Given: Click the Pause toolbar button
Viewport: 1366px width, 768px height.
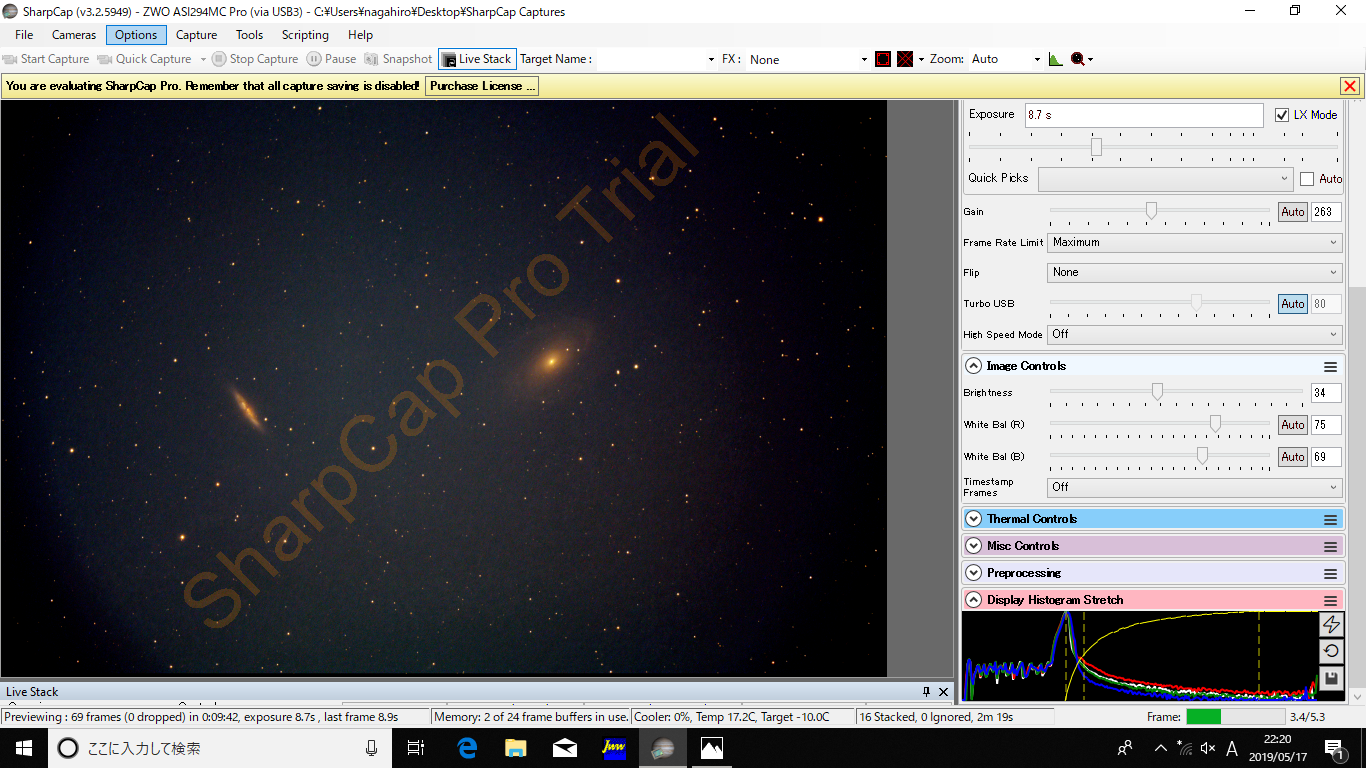Looking at the screenshot, I should coord(331,59).
